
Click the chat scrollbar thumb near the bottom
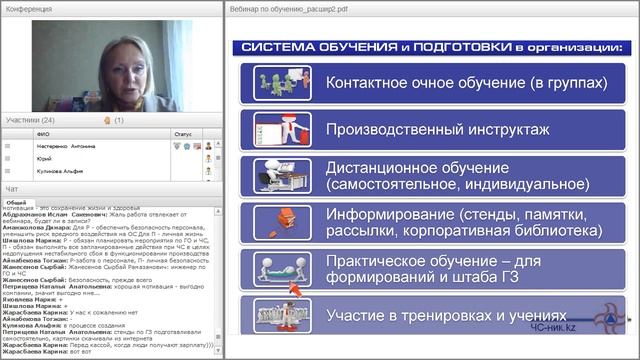218,337
